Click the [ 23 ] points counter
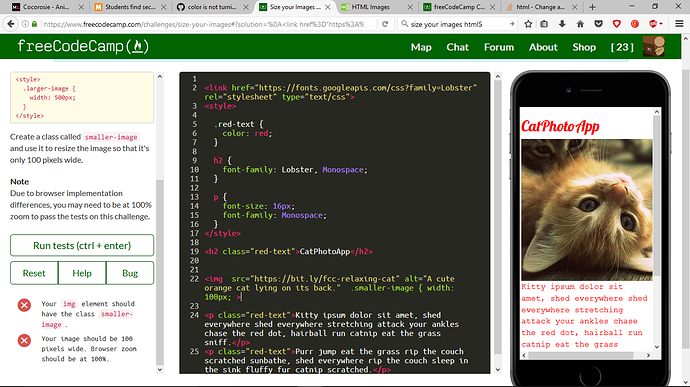The height and width of the screenshot is (387, 690). 622,47
